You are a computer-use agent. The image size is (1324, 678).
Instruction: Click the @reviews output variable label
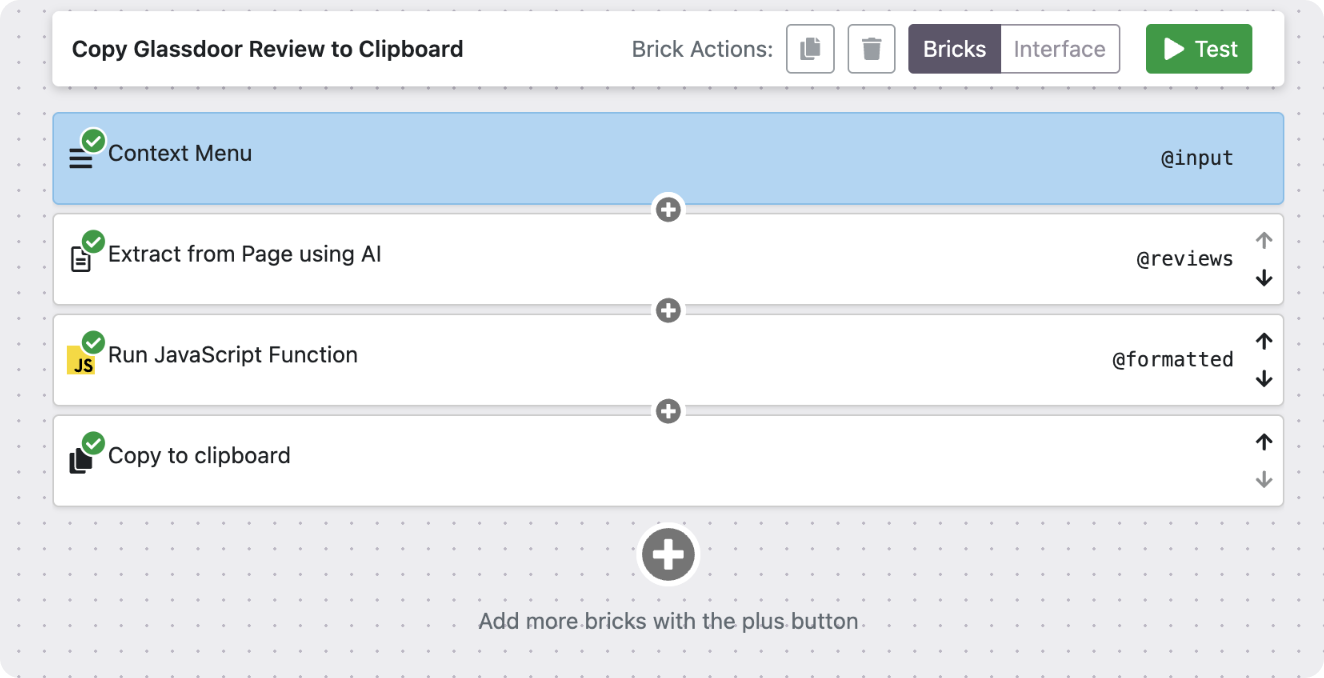tap(1185, 259)
